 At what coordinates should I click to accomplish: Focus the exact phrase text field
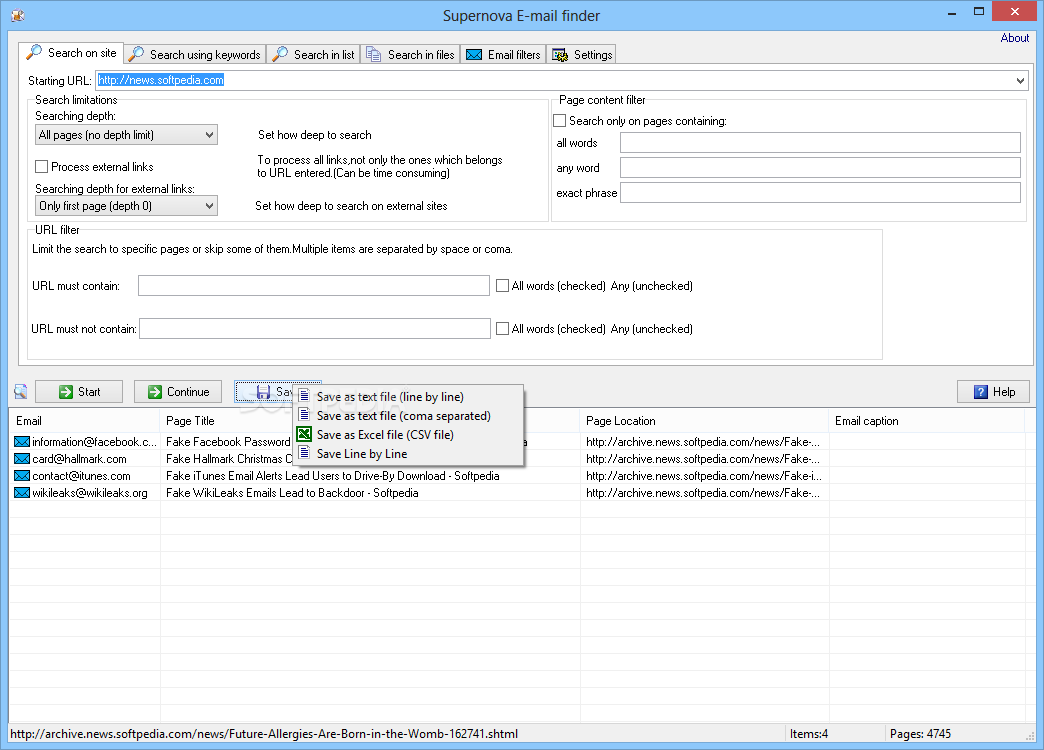[x=820, y=192]
